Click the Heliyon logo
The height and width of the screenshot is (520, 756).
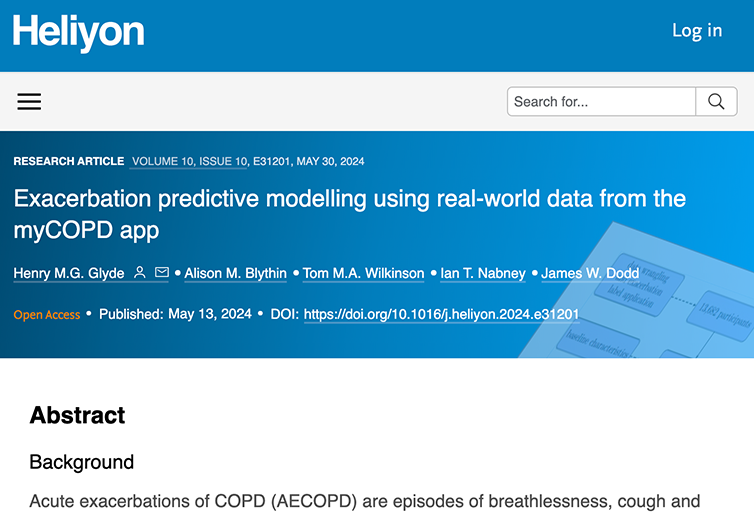79,32
